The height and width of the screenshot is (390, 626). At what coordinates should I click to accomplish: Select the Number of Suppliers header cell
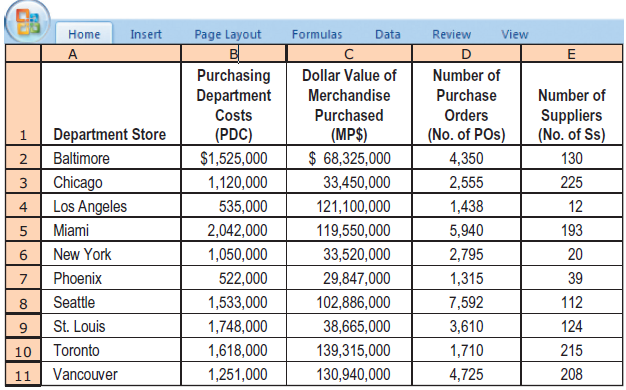click(572, 103)
